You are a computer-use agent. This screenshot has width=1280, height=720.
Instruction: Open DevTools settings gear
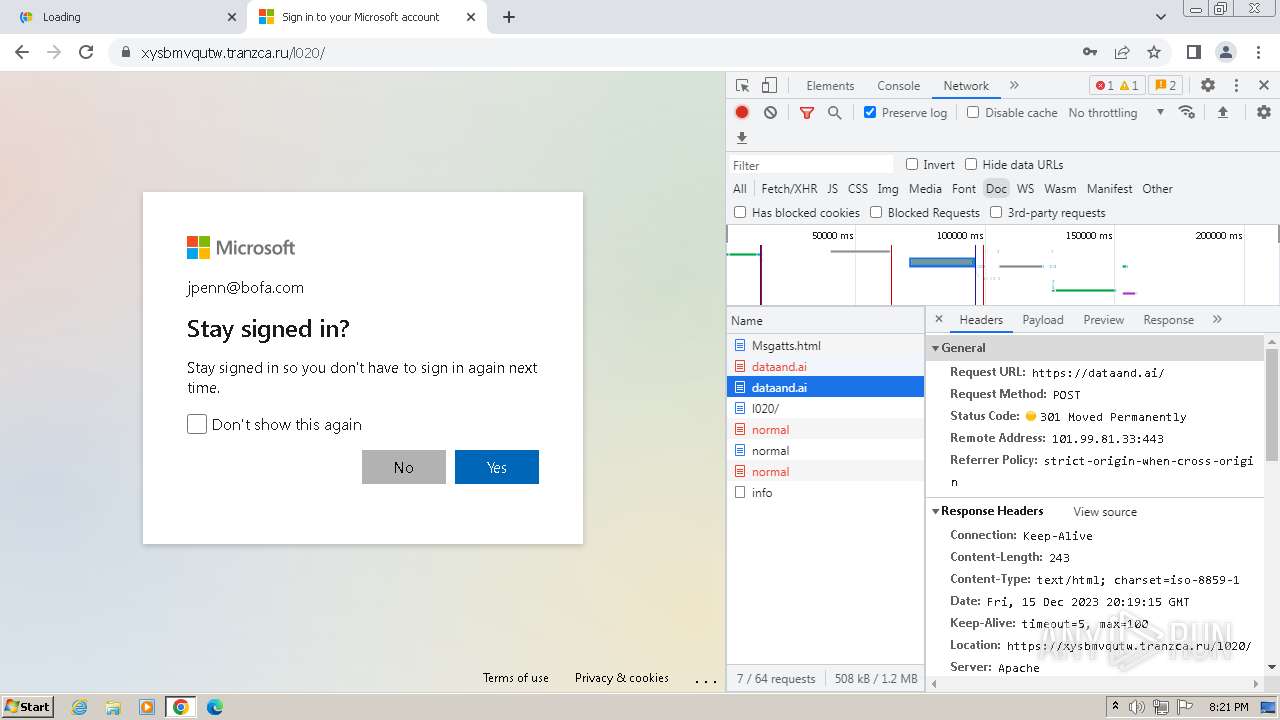click(x=1208, y=86)
